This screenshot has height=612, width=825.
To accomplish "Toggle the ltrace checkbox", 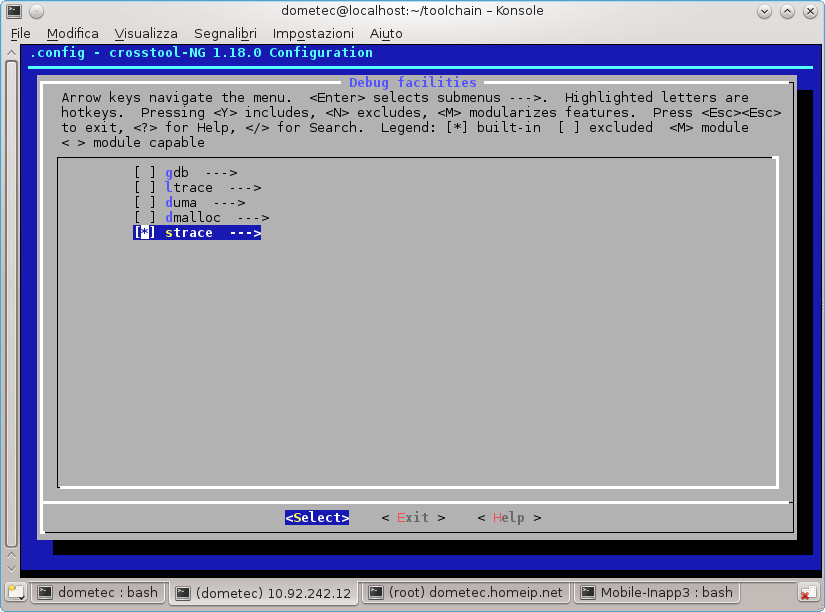I will pos(145,187).
